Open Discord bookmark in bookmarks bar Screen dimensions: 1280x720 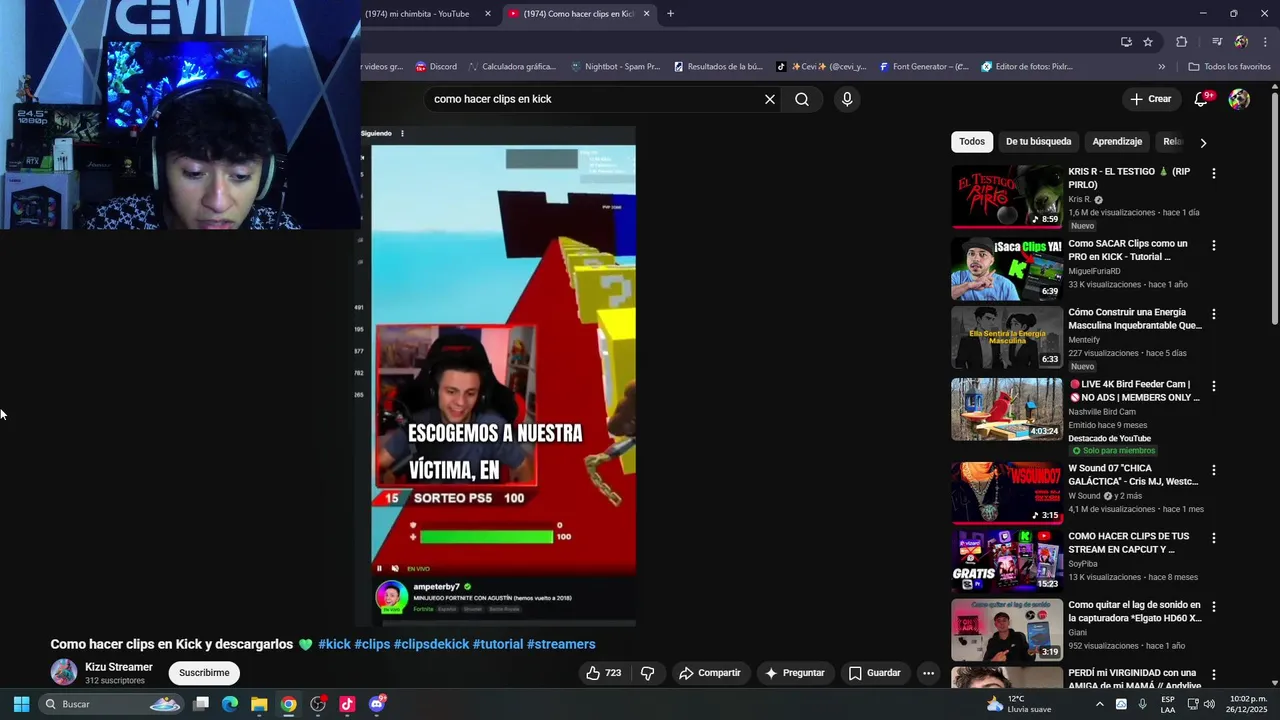(436, 67)
